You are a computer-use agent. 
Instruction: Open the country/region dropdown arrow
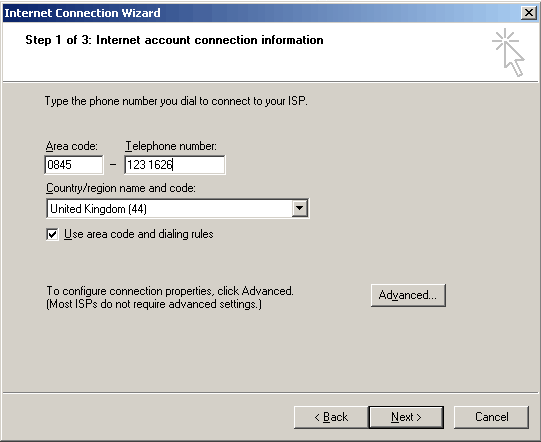[x=299, y=208]
